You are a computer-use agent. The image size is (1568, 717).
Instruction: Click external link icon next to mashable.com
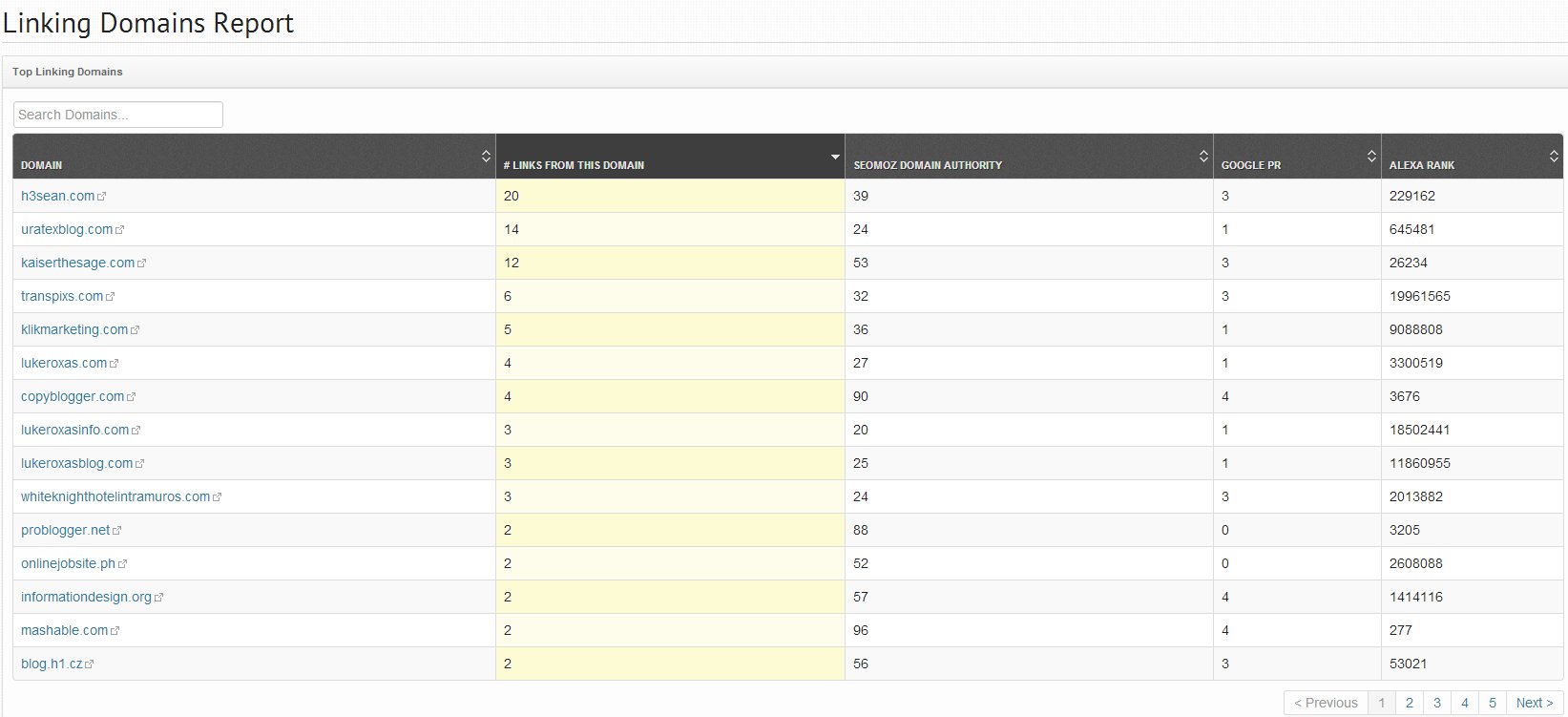tap(115, 631)
